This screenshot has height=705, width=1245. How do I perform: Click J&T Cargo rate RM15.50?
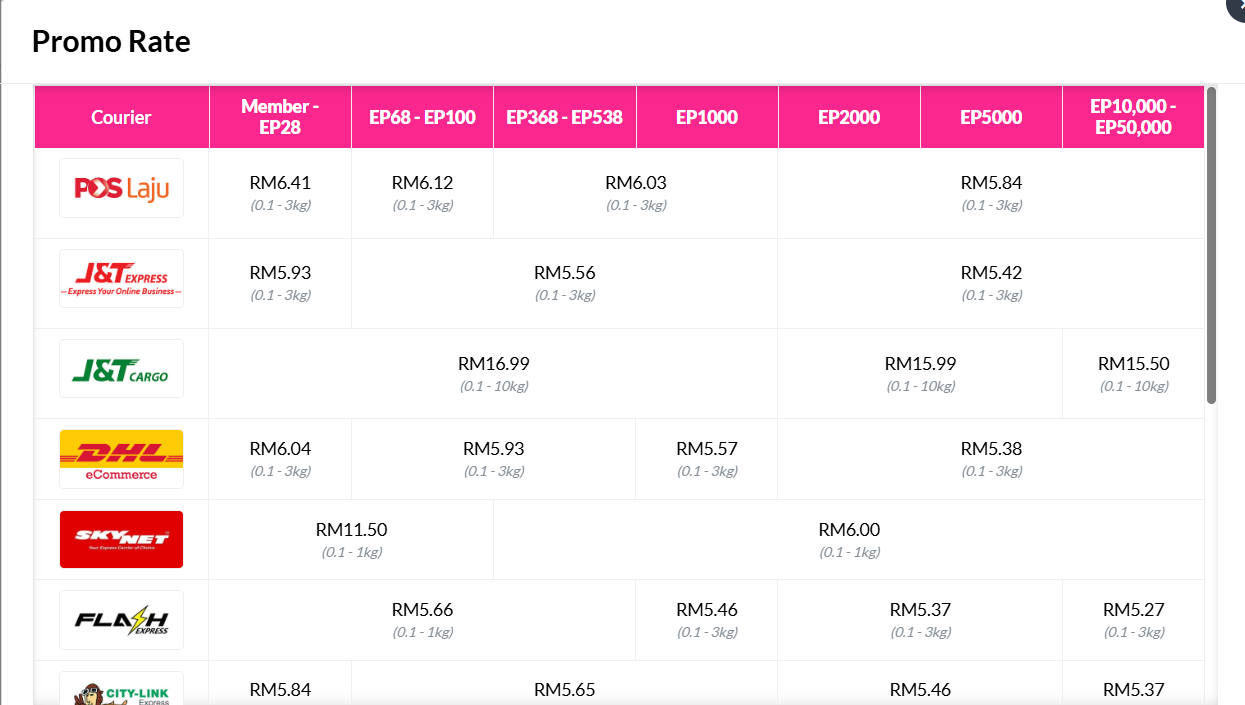pyautogui.click(x=1134, y=364)
